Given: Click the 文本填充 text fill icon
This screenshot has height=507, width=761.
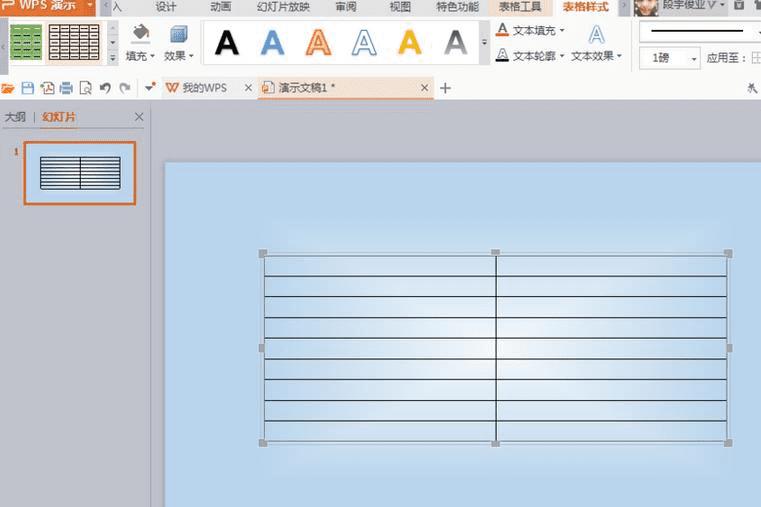Looking at the screenshot, I should [502, 30].
